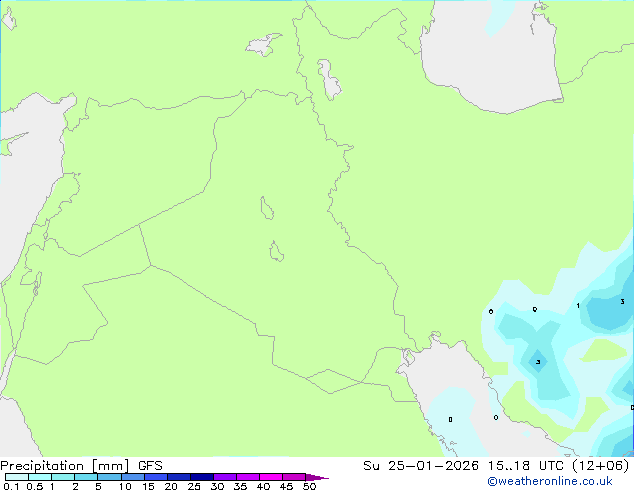Click the 'Precipitation [mm]' title text
634x490 pixels.
pyautogui.click(x=65, y=466)
